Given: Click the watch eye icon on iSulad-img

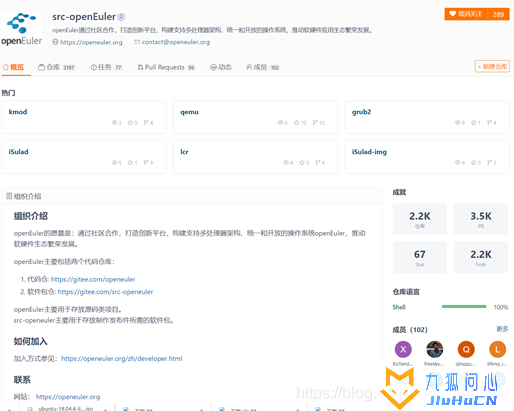Looking at the screenshot, I should [458, 163].
